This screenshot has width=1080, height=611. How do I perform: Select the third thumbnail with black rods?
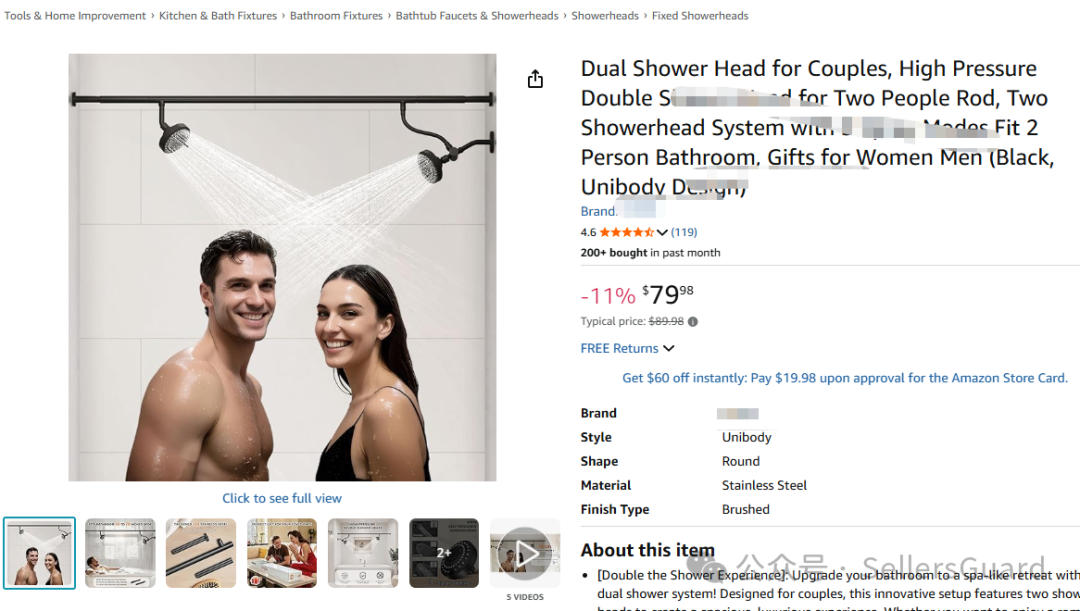[x=201, y=553]
